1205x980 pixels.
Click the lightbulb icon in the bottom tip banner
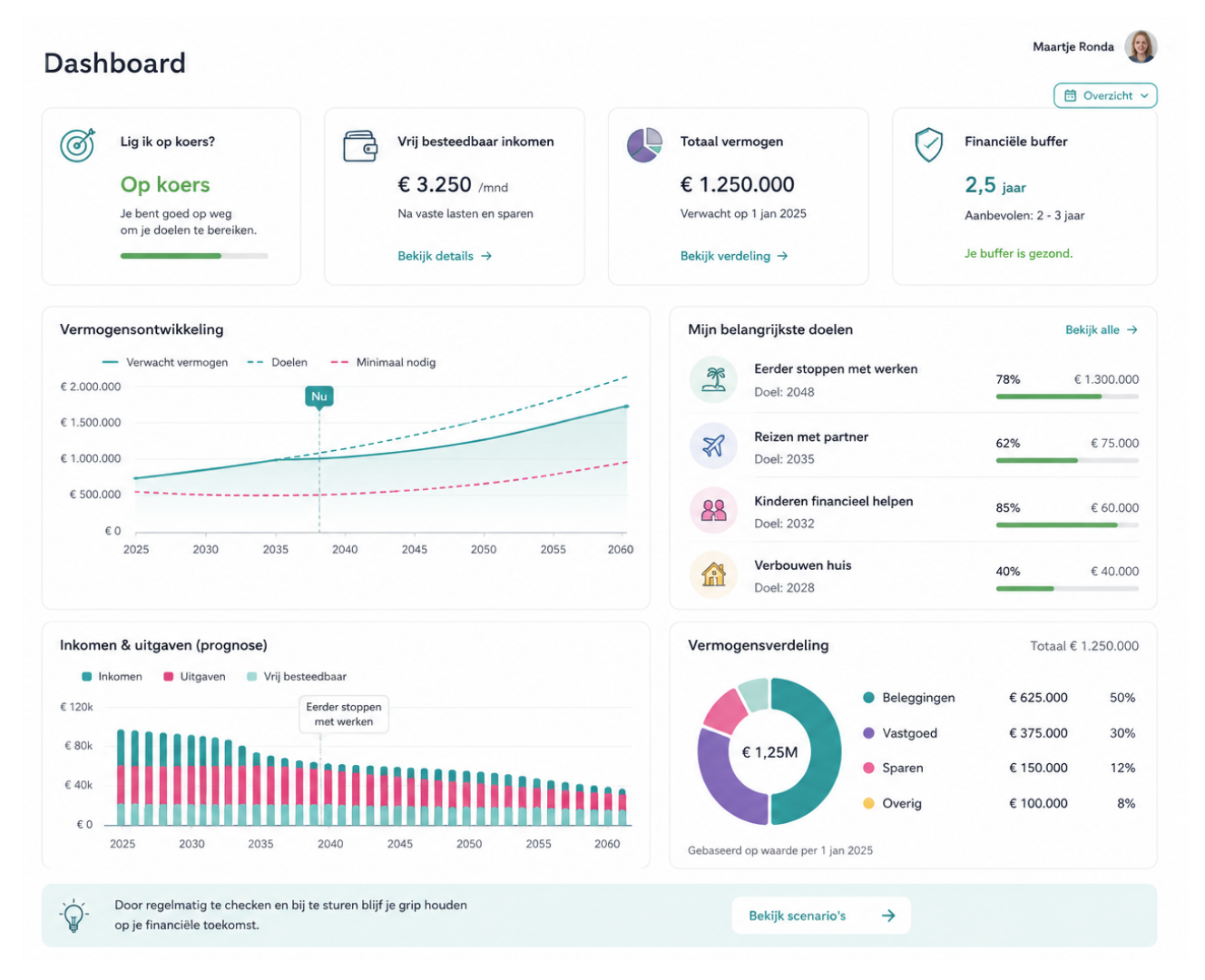coord(73,916)
